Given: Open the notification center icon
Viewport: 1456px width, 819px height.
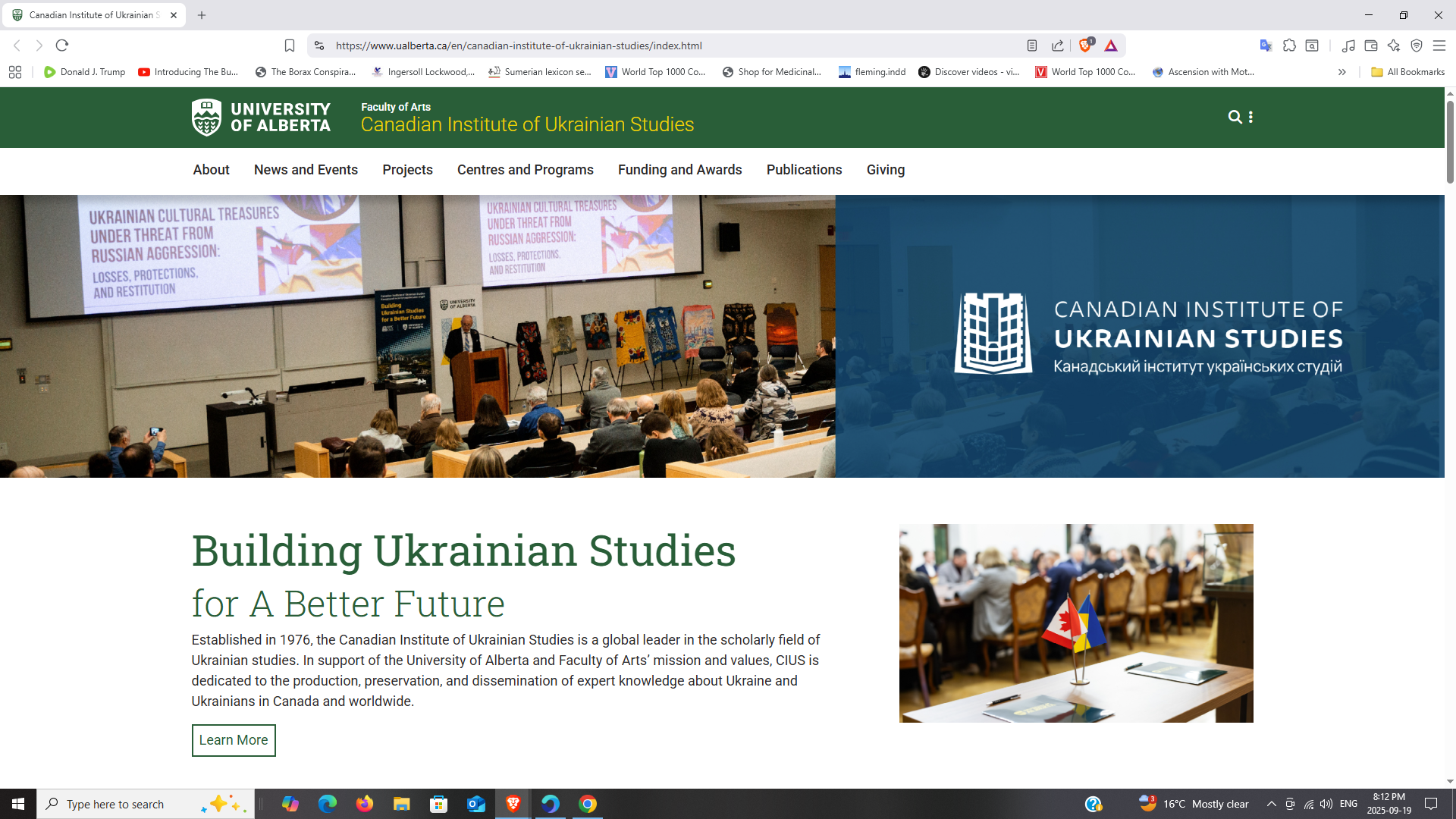Looking at the screenshot, I should tap(1431, 804).
